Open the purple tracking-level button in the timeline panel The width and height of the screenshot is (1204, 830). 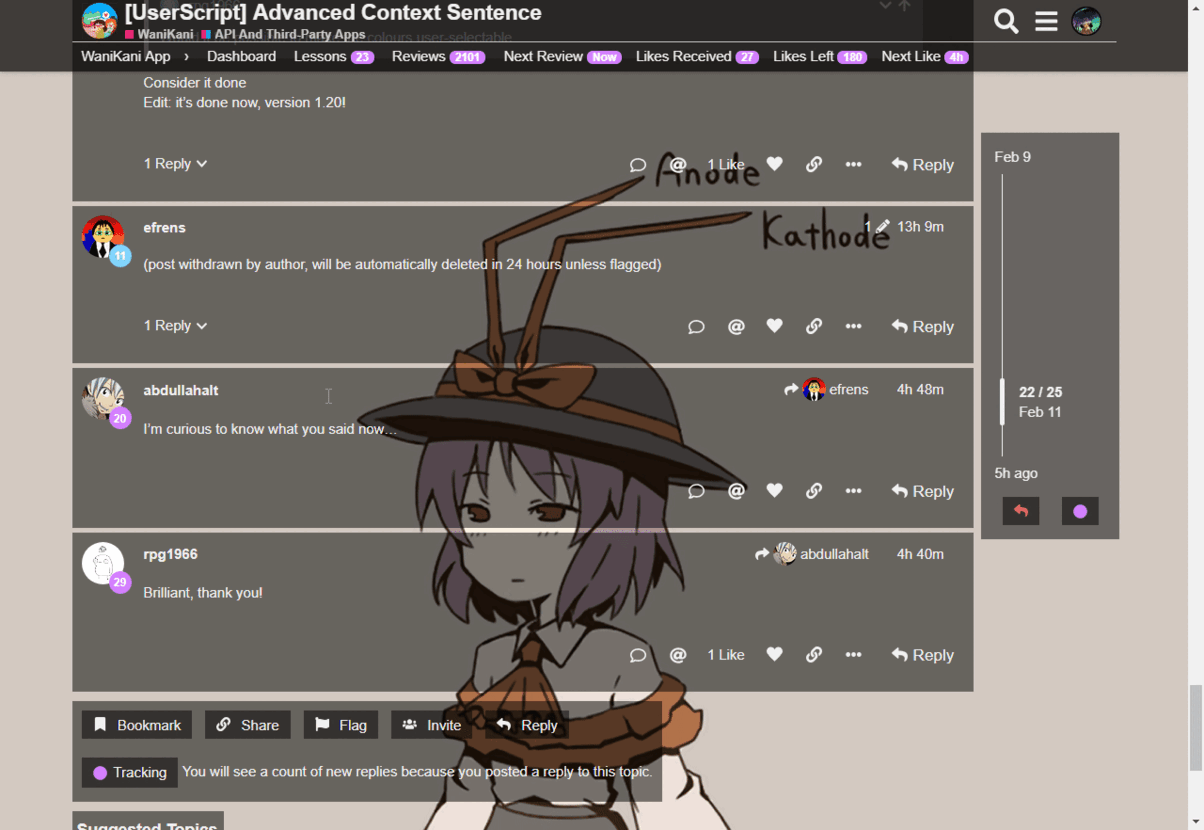click(1080, 511)
